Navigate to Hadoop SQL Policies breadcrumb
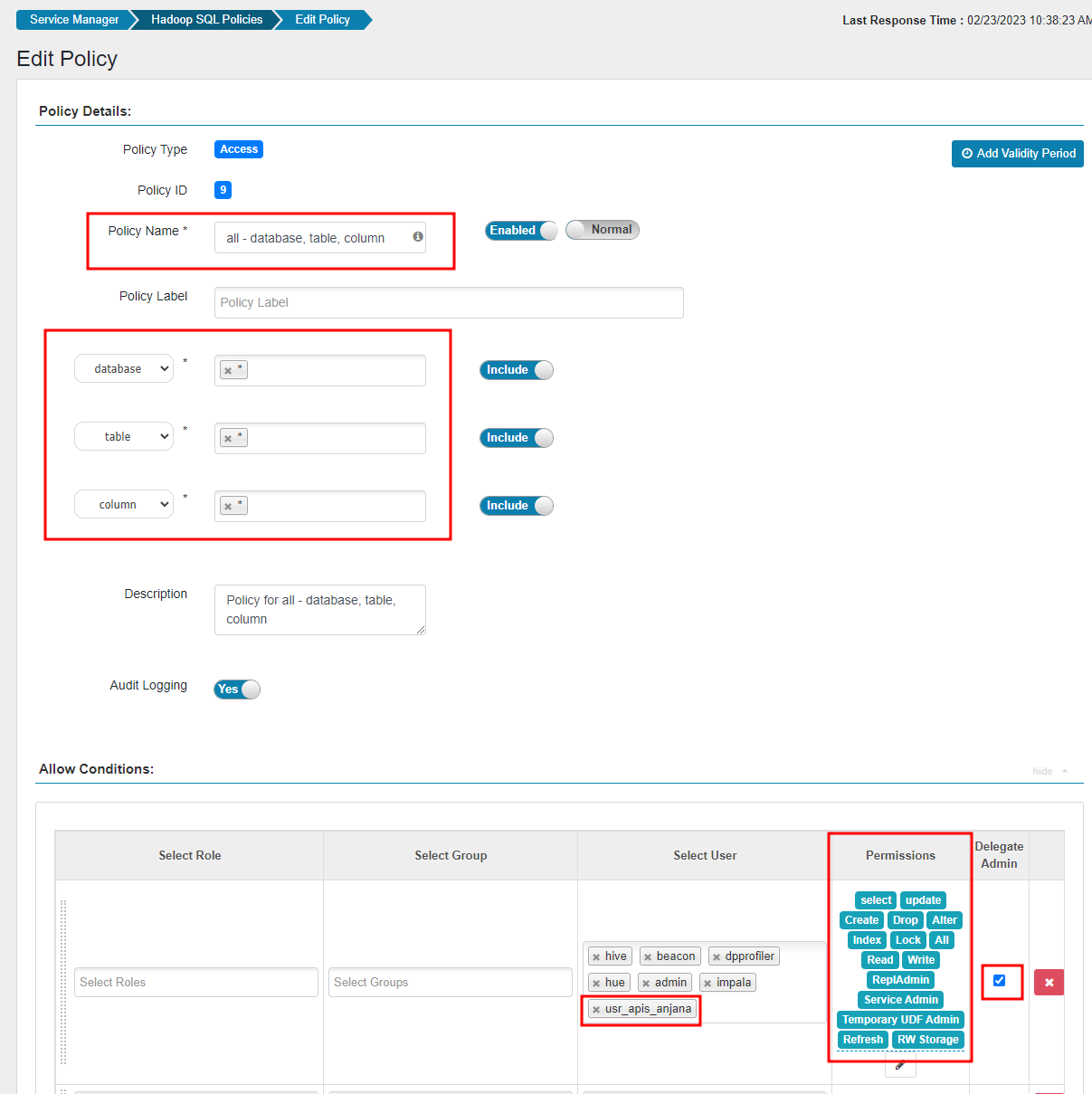Screen dimensions: 1092x1094 pyautogui.click(x=206, y=20)
